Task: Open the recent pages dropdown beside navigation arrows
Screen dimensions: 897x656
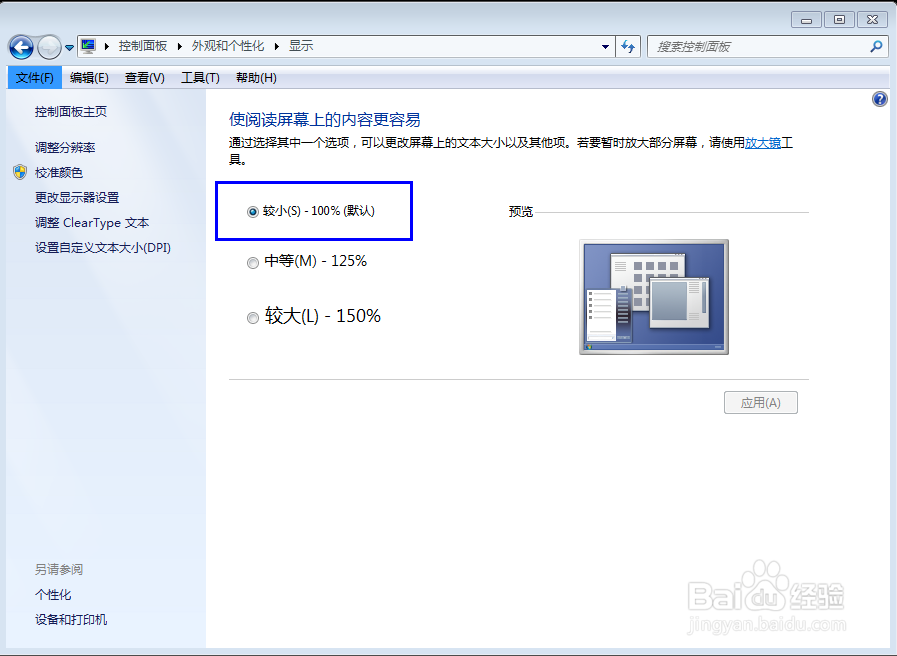Action: point(67,47)
